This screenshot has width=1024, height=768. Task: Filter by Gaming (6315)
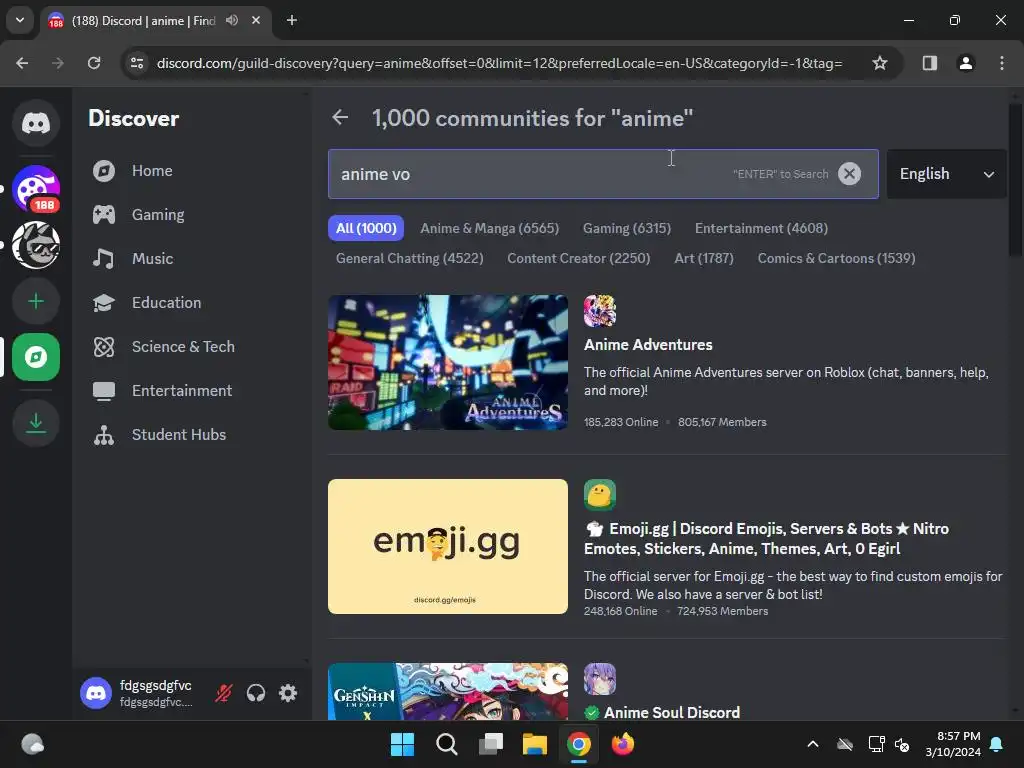pyautogui.click(x=627, y=229)
